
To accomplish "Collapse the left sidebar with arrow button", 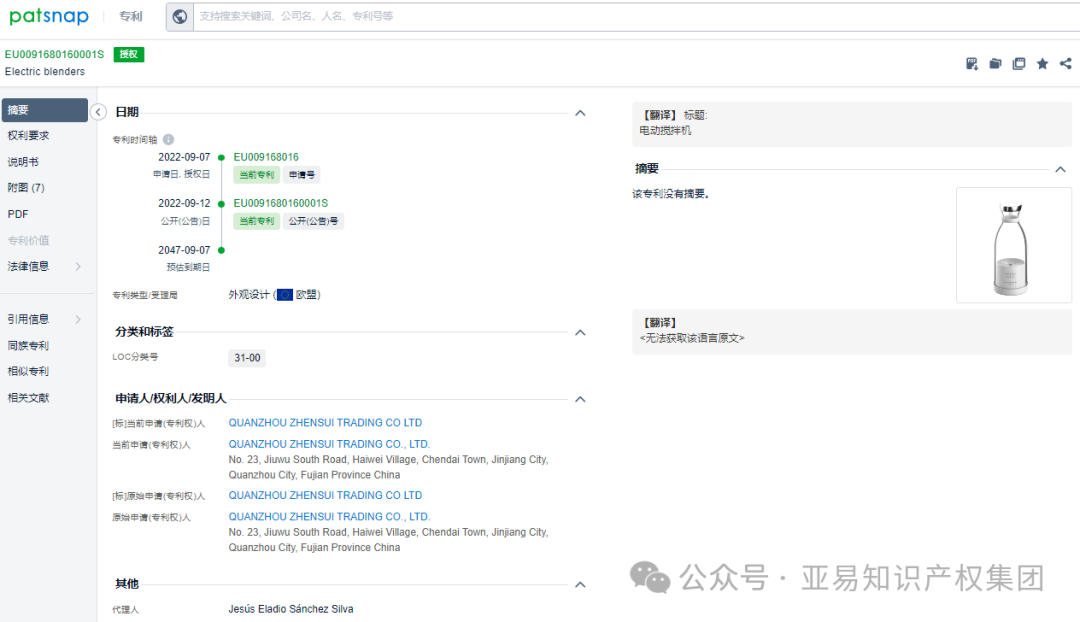I will click(x=98, y=112).
